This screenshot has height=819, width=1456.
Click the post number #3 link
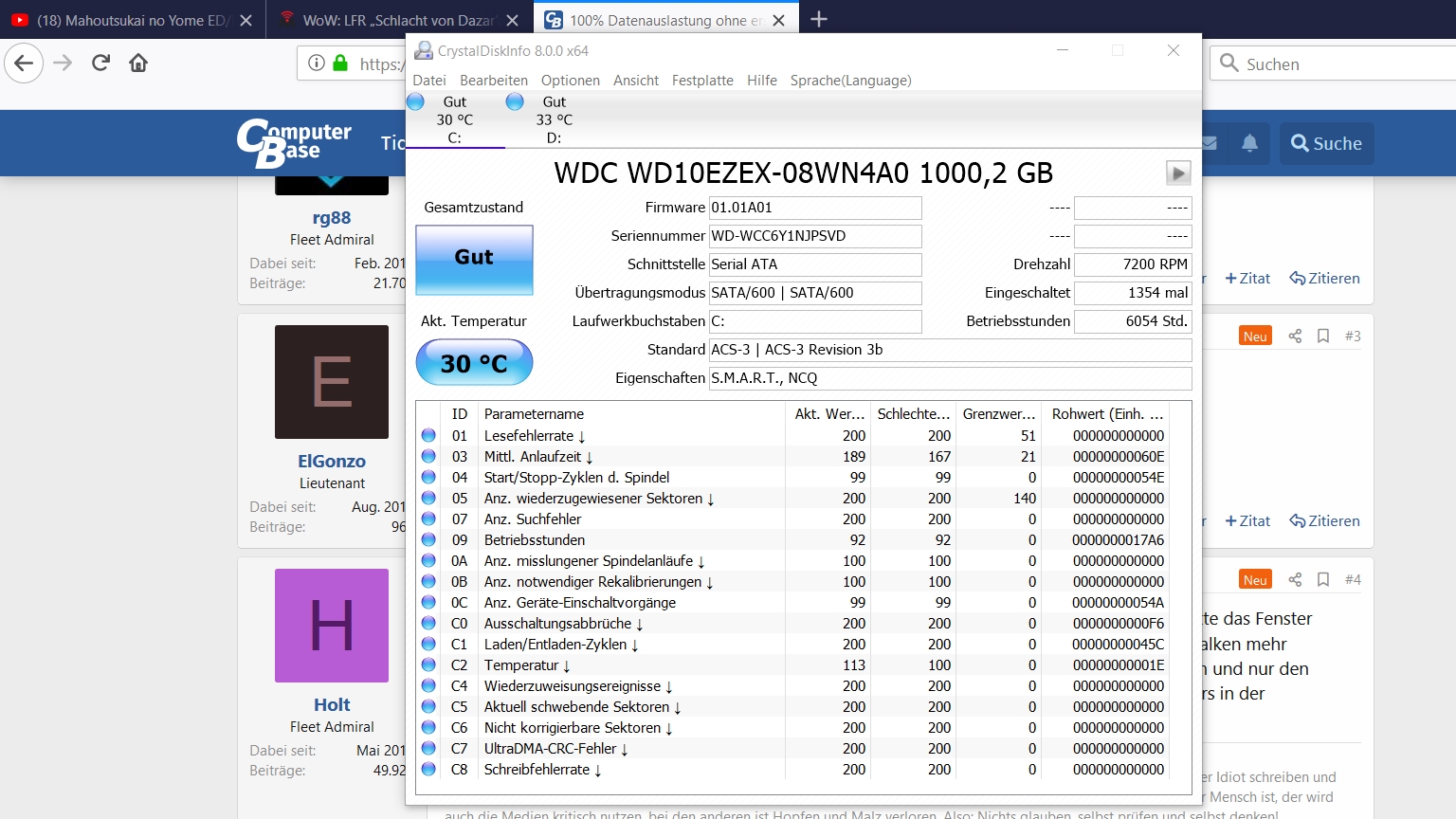(x=1353, y=336)
